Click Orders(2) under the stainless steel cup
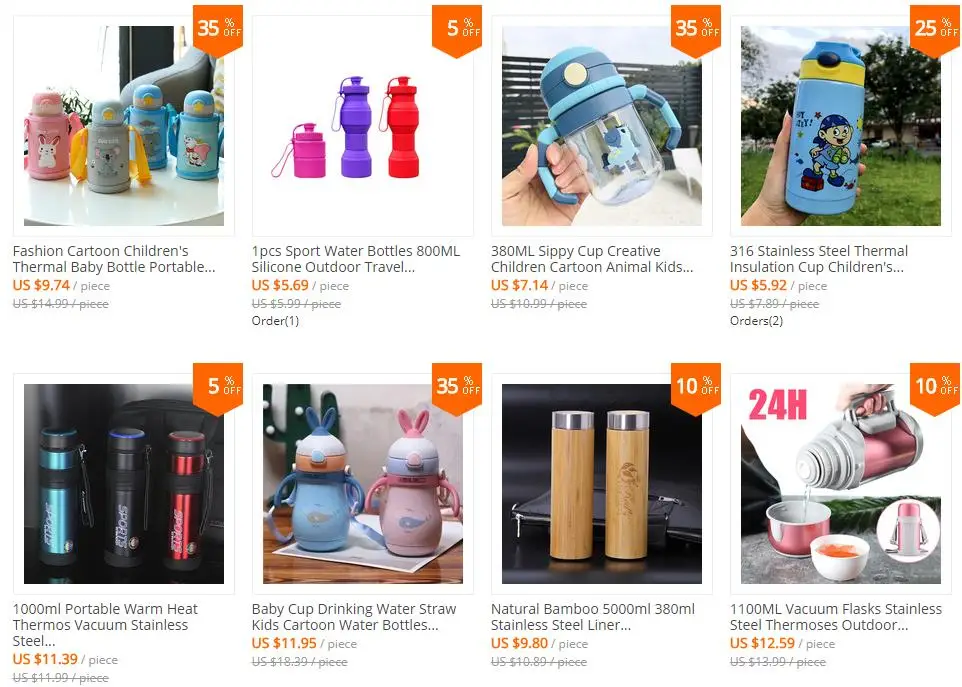The image size is (962, 687). [x=756, y=321]
